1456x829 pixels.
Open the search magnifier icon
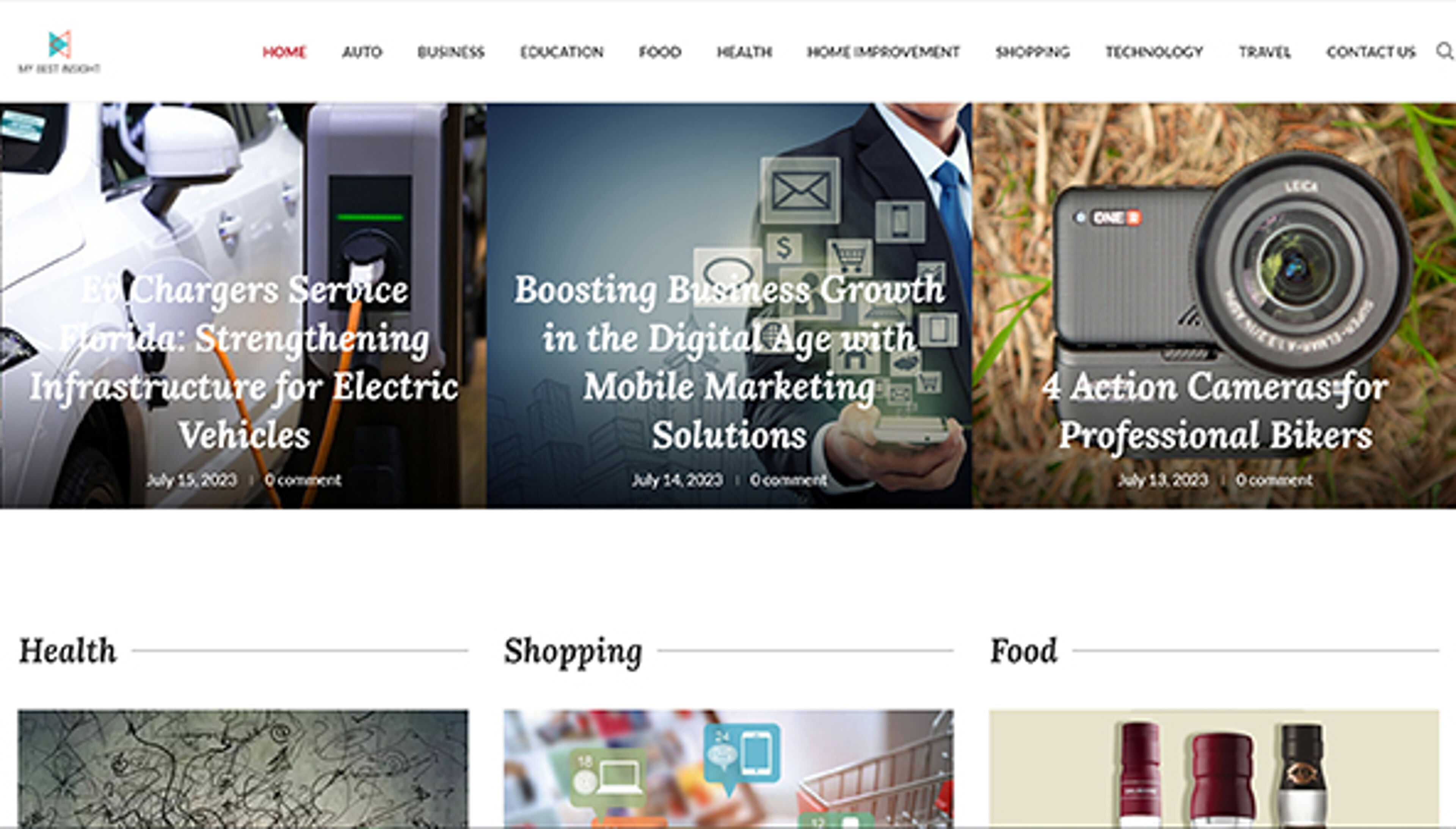(x=1445, y=51)
